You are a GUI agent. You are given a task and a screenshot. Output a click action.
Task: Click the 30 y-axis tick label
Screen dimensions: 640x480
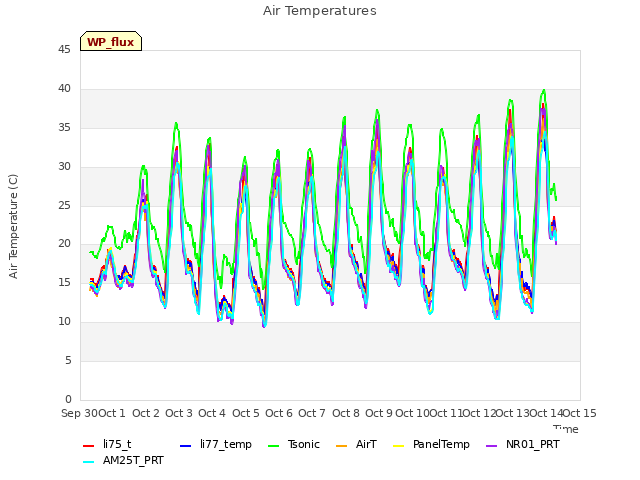coord(64,167)
